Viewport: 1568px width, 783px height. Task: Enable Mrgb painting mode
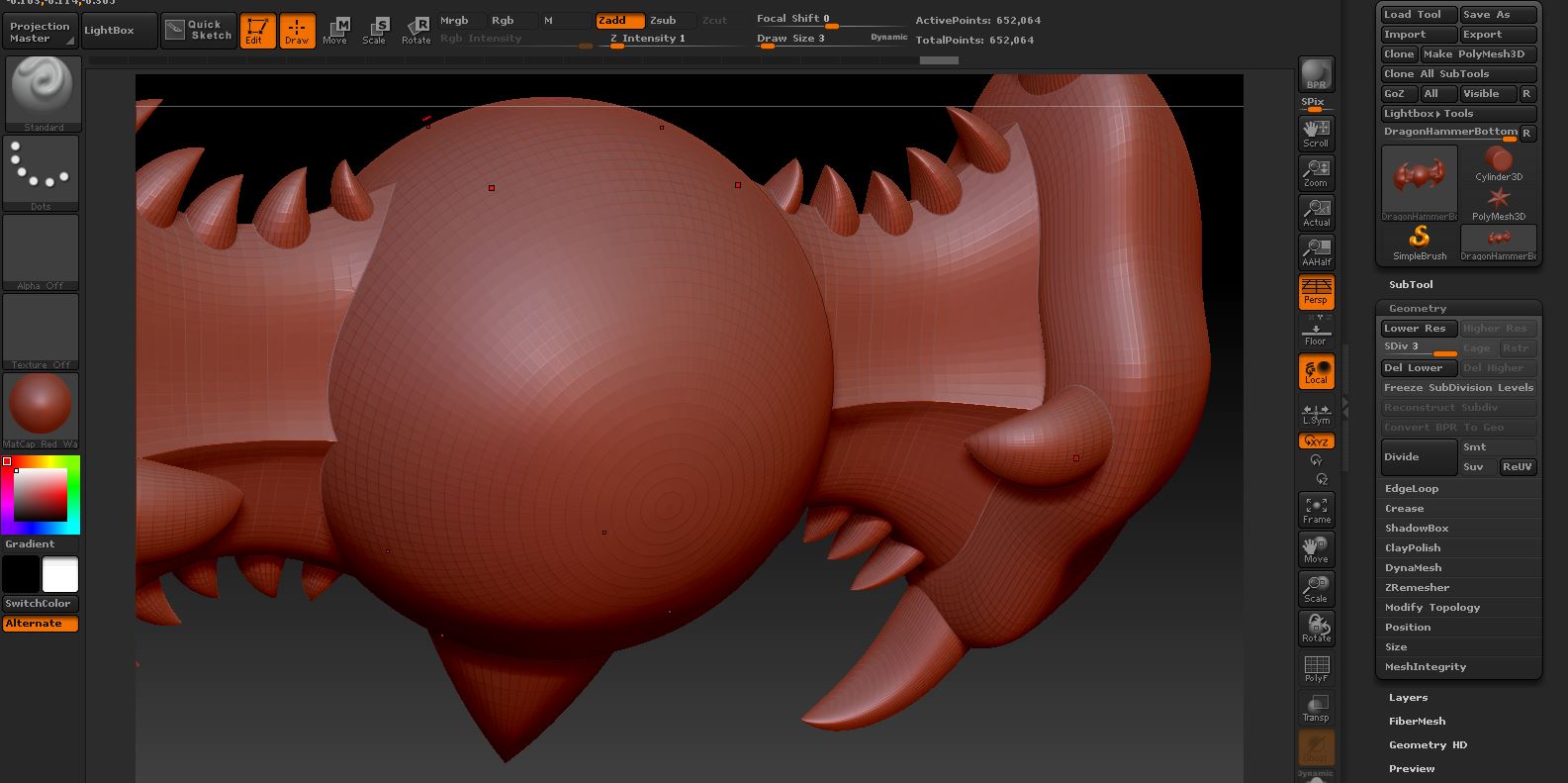[x=462, y=20]
